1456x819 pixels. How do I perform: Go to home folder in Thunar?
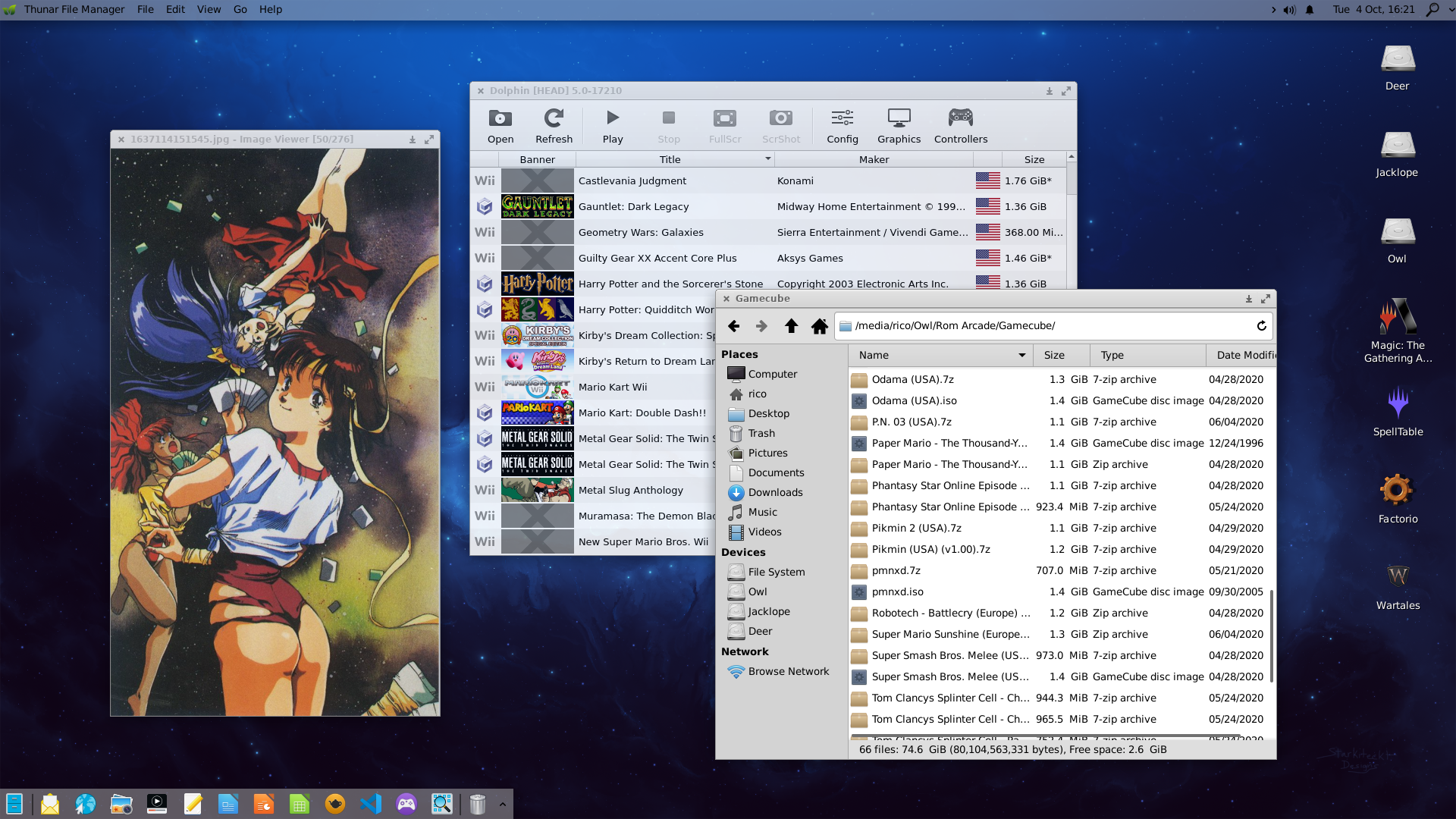point(819,326)
